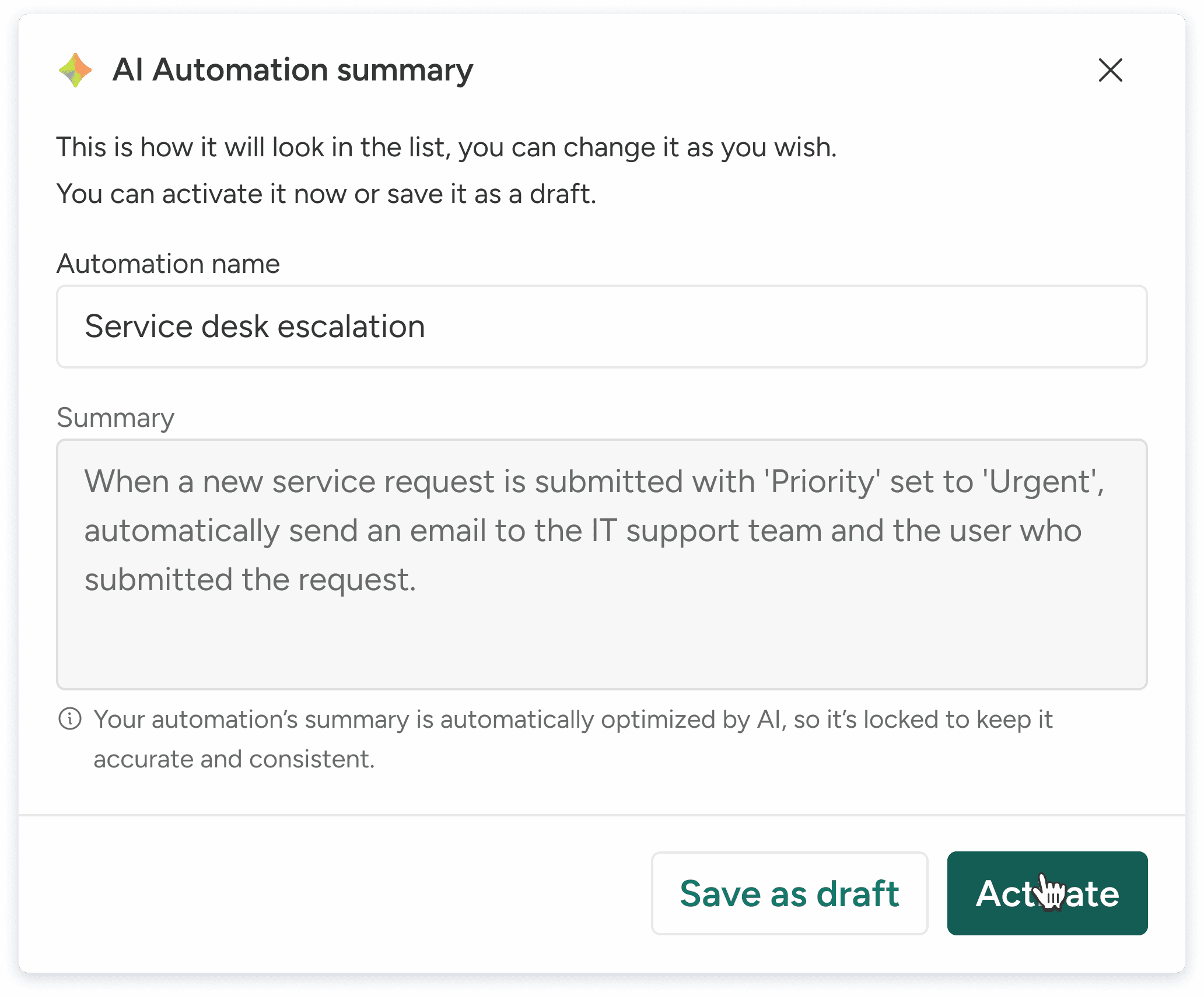Click the 'locked to keep it accurate' note
The image size is (1204, 996).
click(x=573, y=739)
